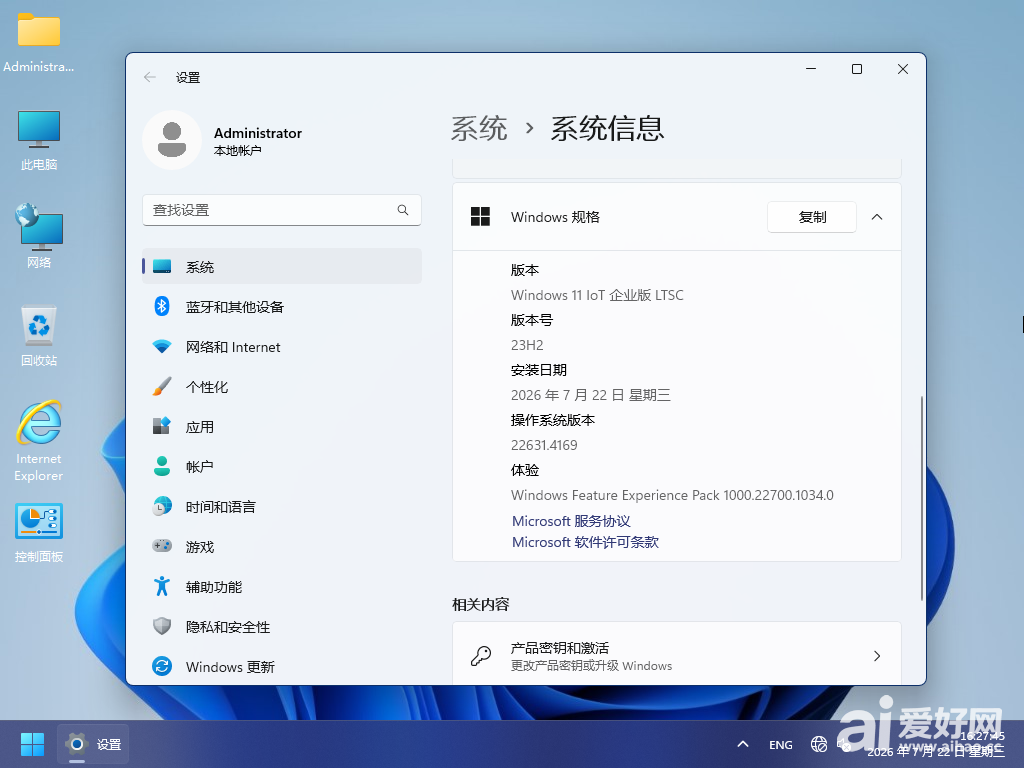
Task: Click the 隐私和安全性 shield icon
Action: click(x=161, y=626)
